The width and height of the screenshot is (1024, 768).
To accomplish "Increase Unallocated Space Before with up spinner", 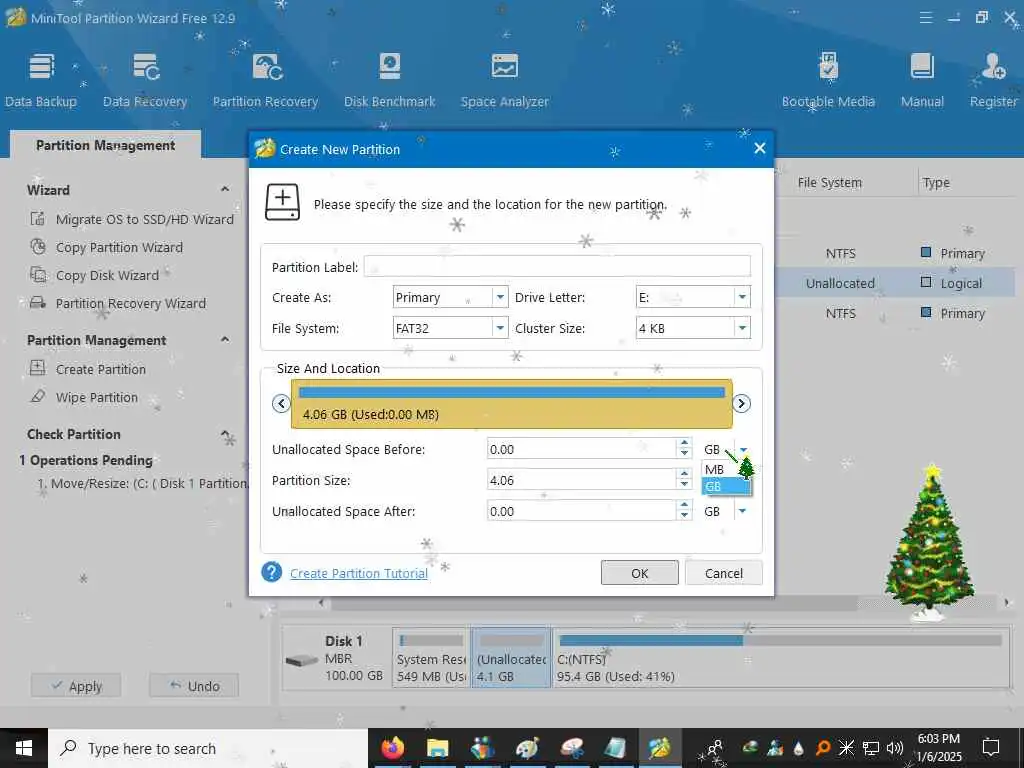I will (x=684, y=443).
